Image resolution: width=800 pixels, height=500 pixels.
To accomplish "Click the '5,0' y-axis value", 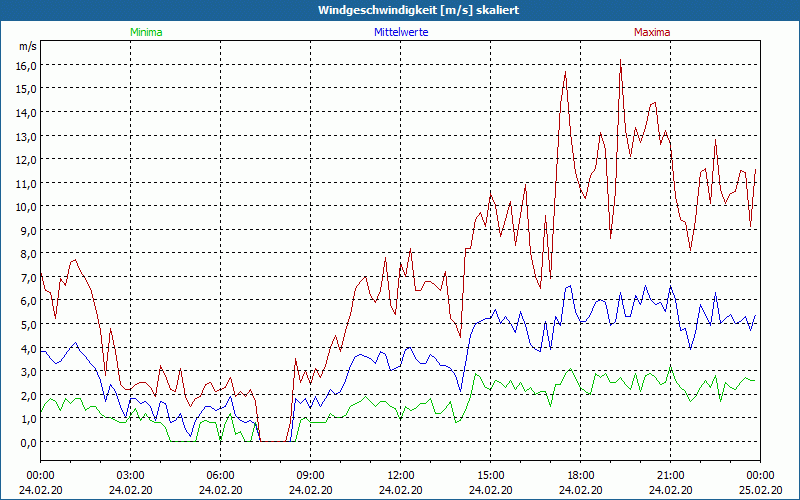I will [x=29, y=324].
